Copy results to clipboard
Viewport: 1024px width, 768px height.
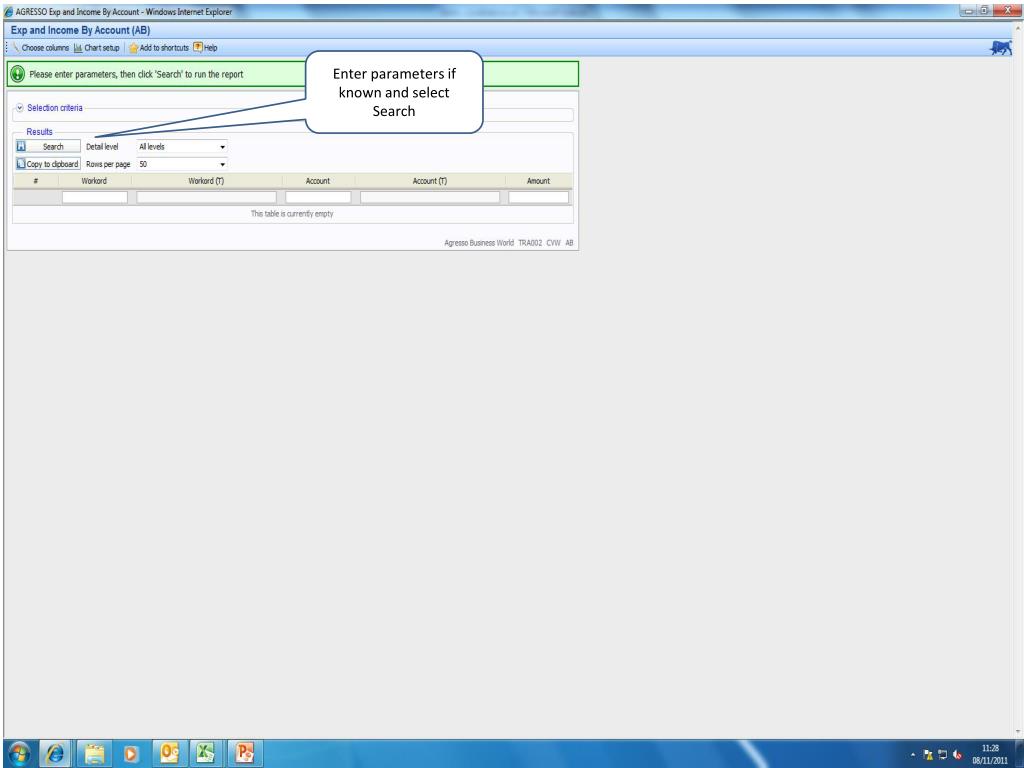(x=48, y=164)
